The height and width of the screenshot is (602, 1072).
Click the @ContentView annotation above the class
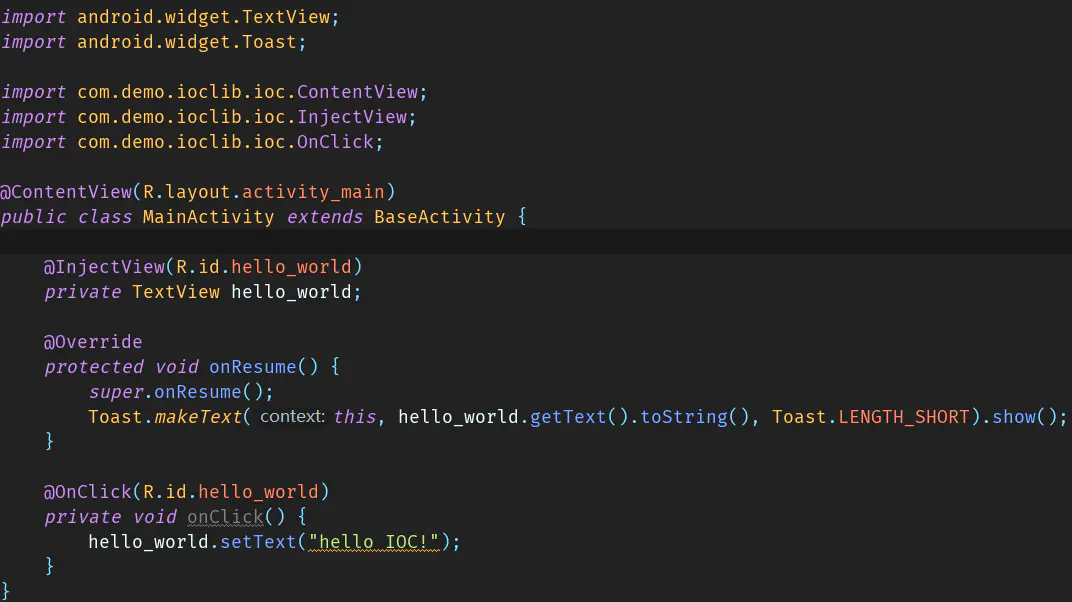[66, 192]
